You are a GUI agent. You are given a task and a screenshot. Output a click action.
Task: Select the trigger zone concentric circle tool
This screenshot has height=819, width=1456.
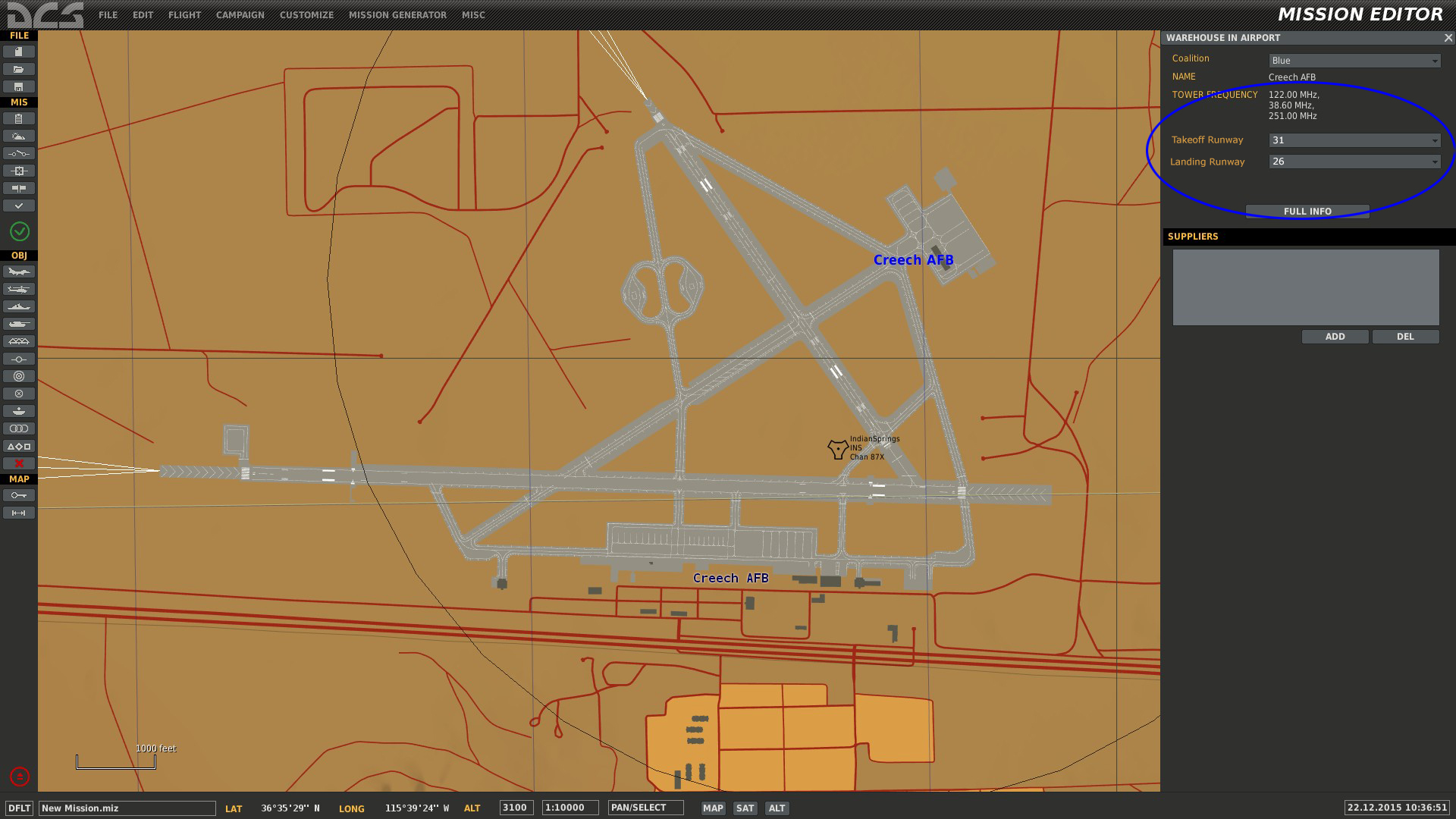[x=19, y=376]
